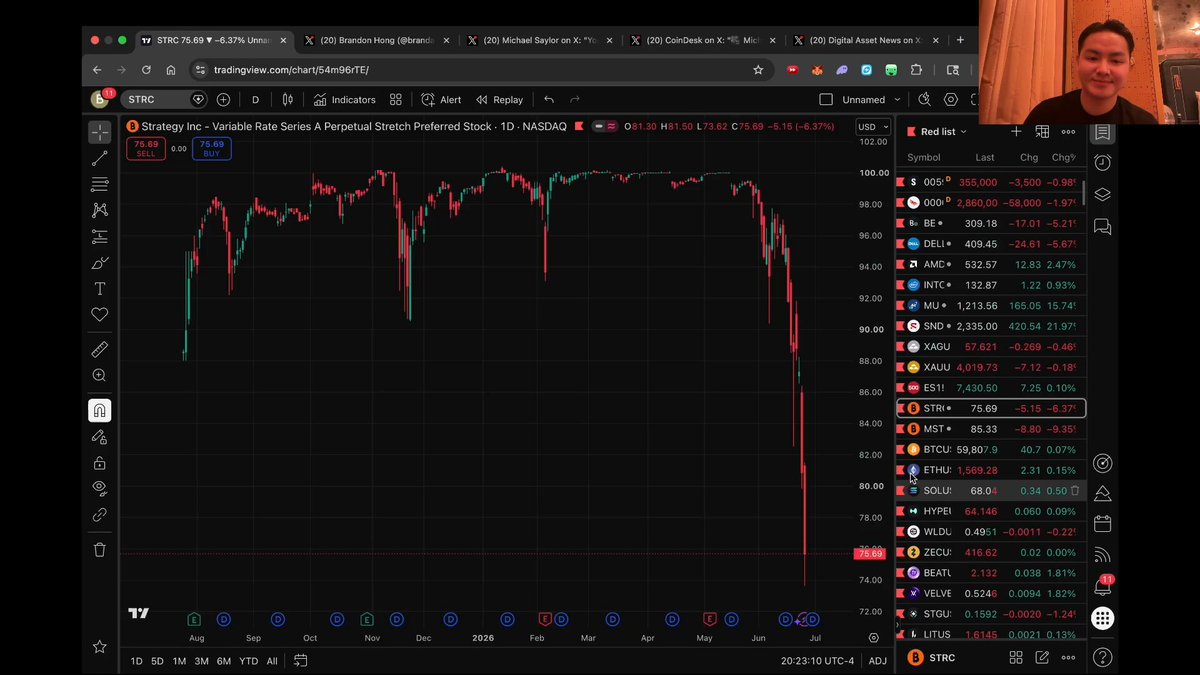The image size is (1200, 675).
Task: Open the Fibonacci retracement tools
Action: (99, 184)
